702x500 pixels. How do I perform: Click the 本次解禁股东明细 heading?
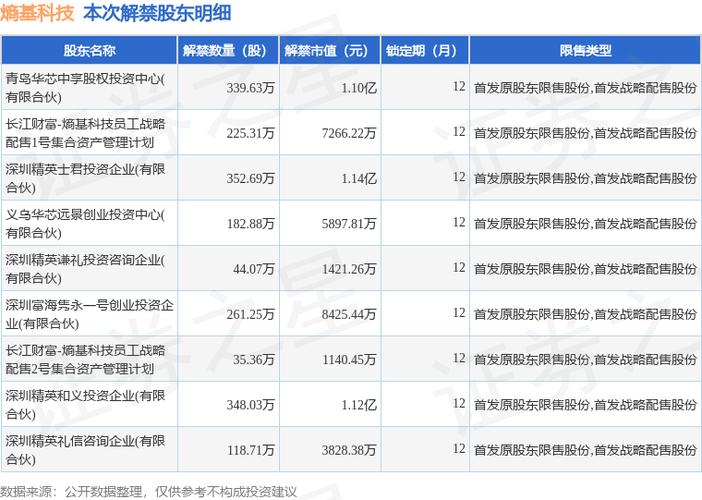click(157, 13)
